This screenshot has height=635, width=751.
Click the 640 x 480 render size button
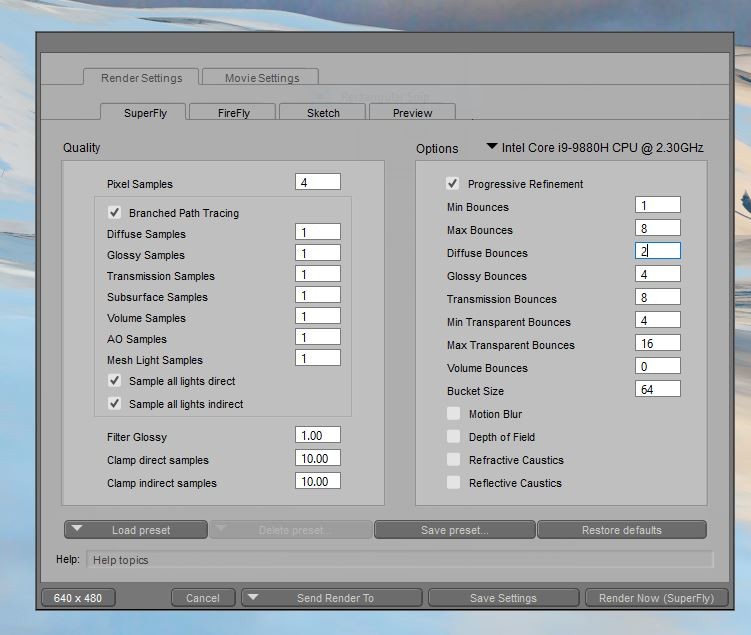click(x=78, y=598)
